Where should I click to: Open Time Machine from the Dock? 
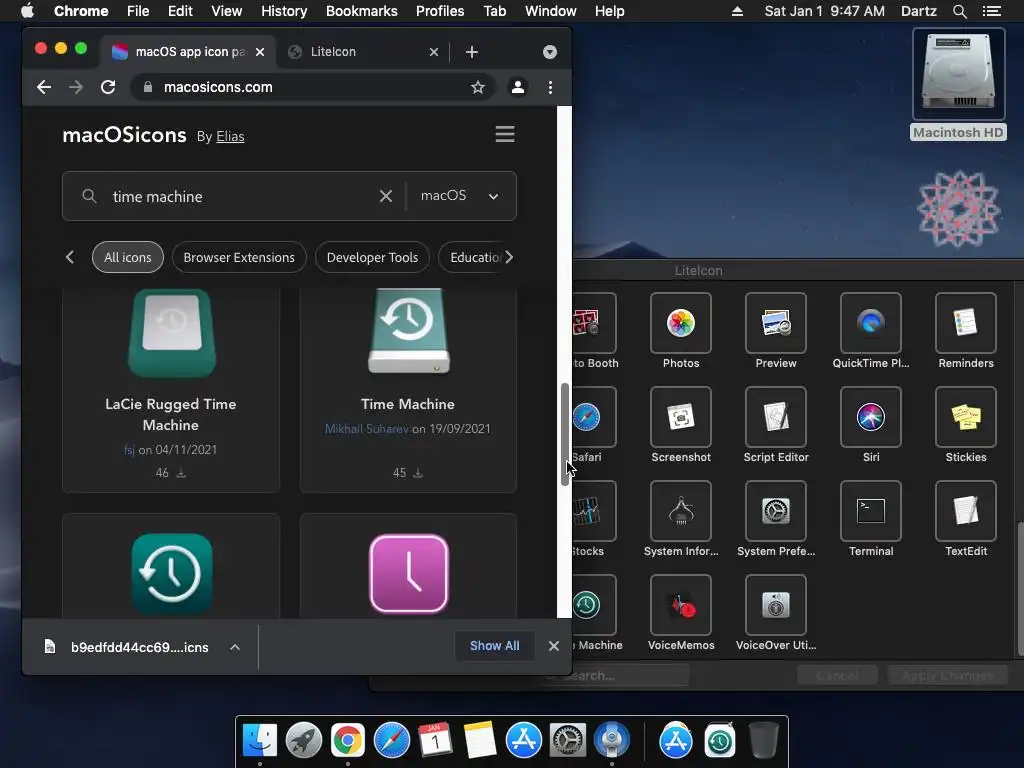pos(720,741)
